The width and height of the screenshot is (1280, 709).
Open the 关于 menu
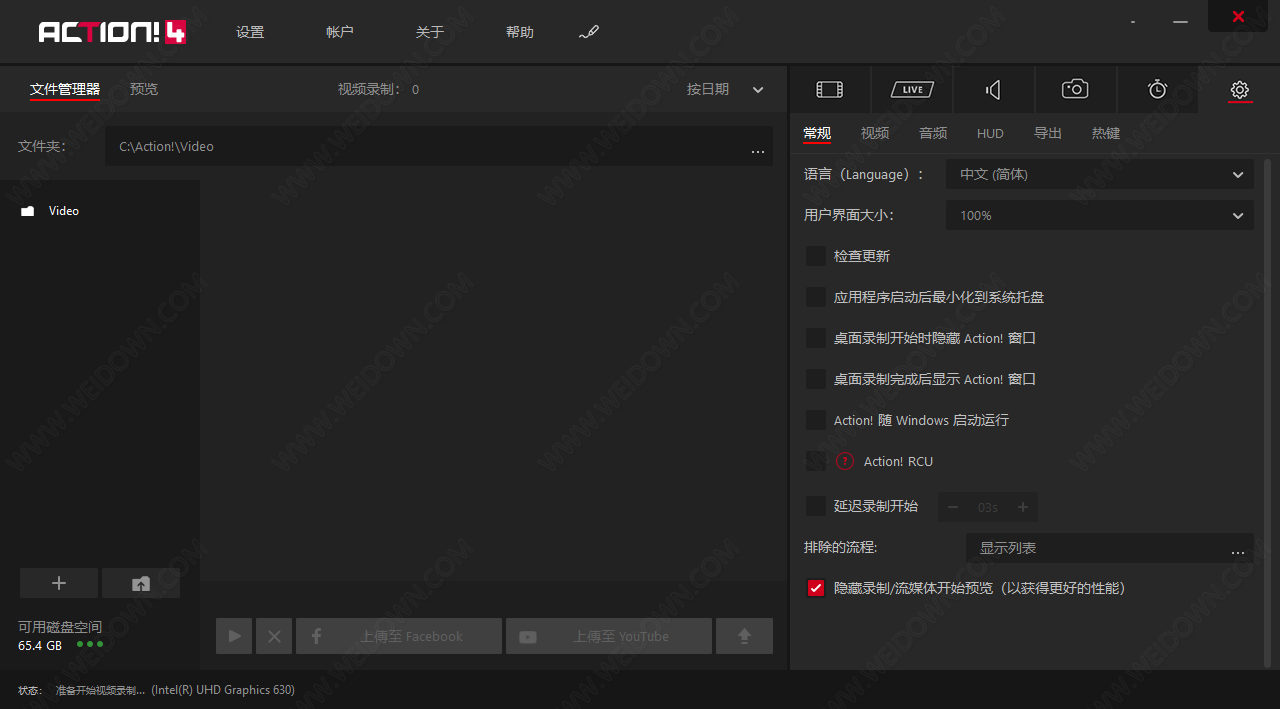coord(430,32)
